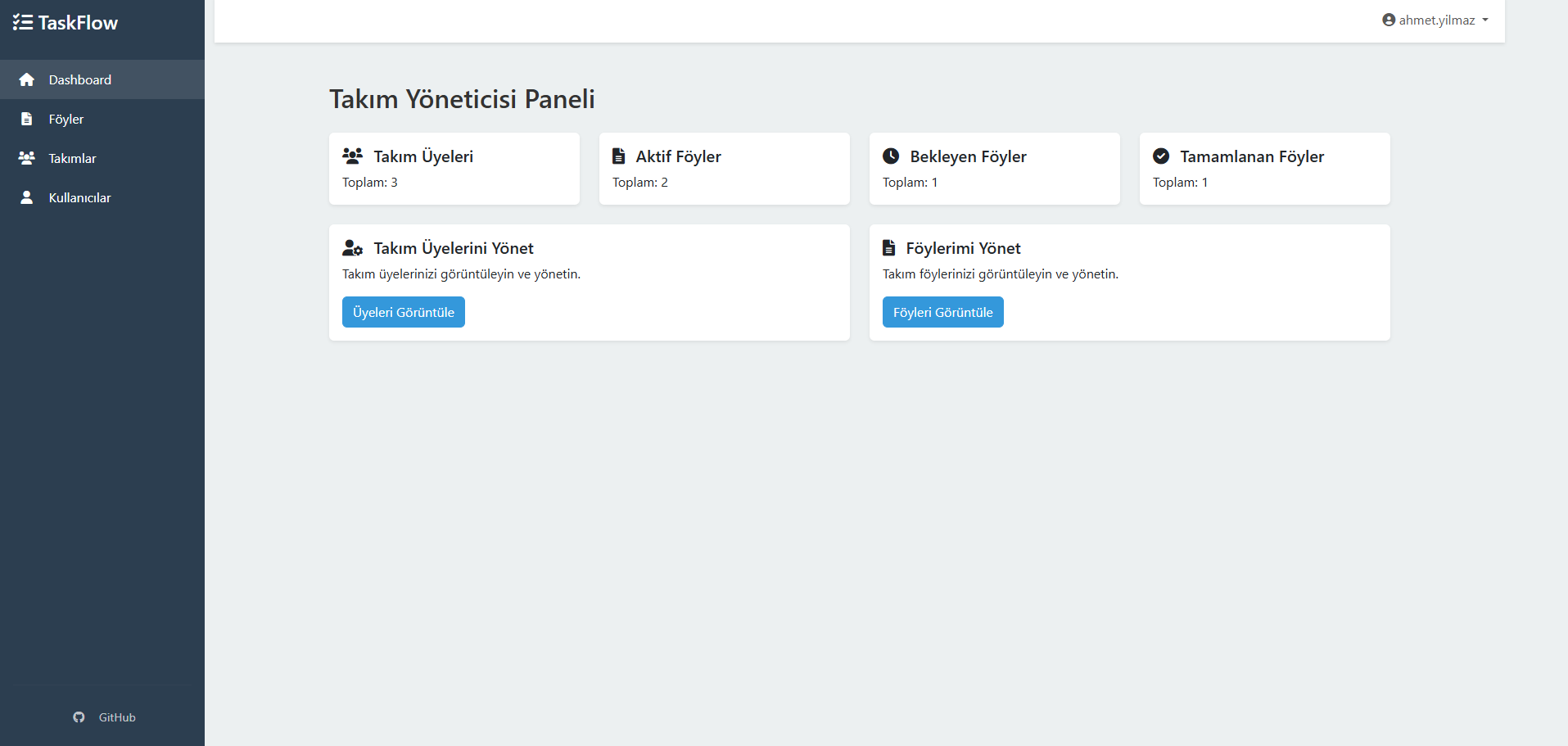Click the GitHub logo icon

79,717
